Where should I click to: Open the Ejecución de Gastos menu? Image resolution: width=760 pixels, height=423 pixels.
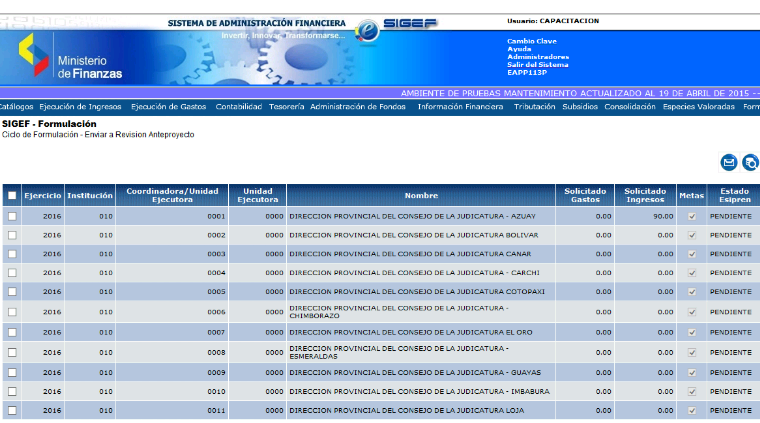click(169, 107)
